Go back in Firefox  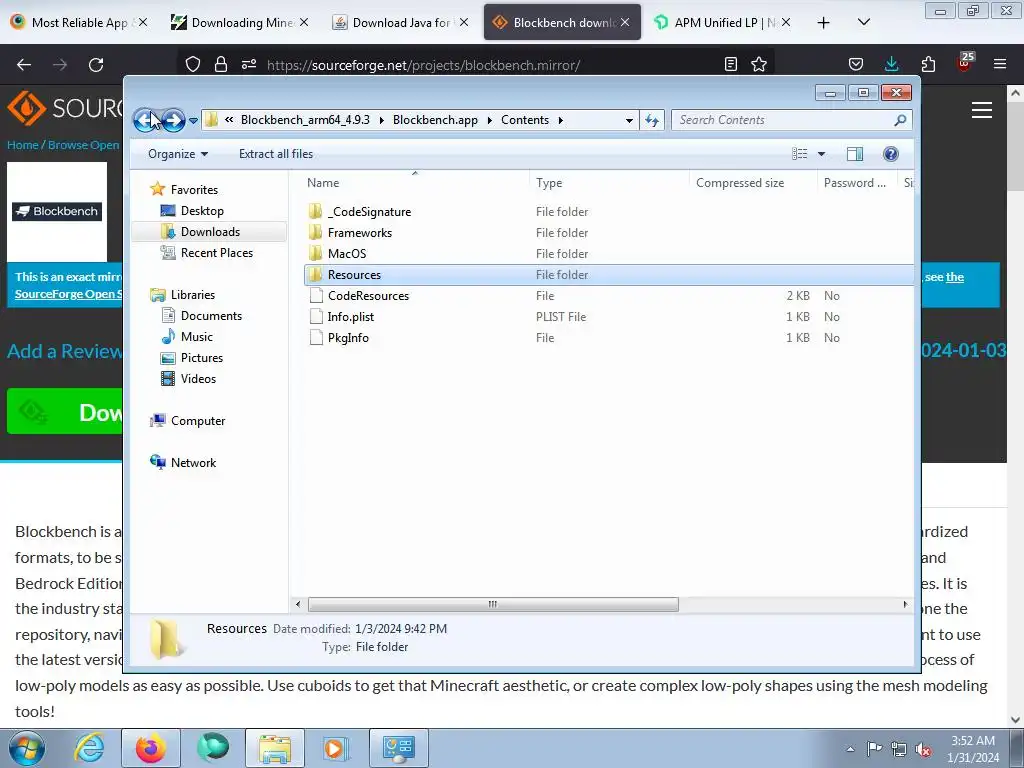[24, 65]
